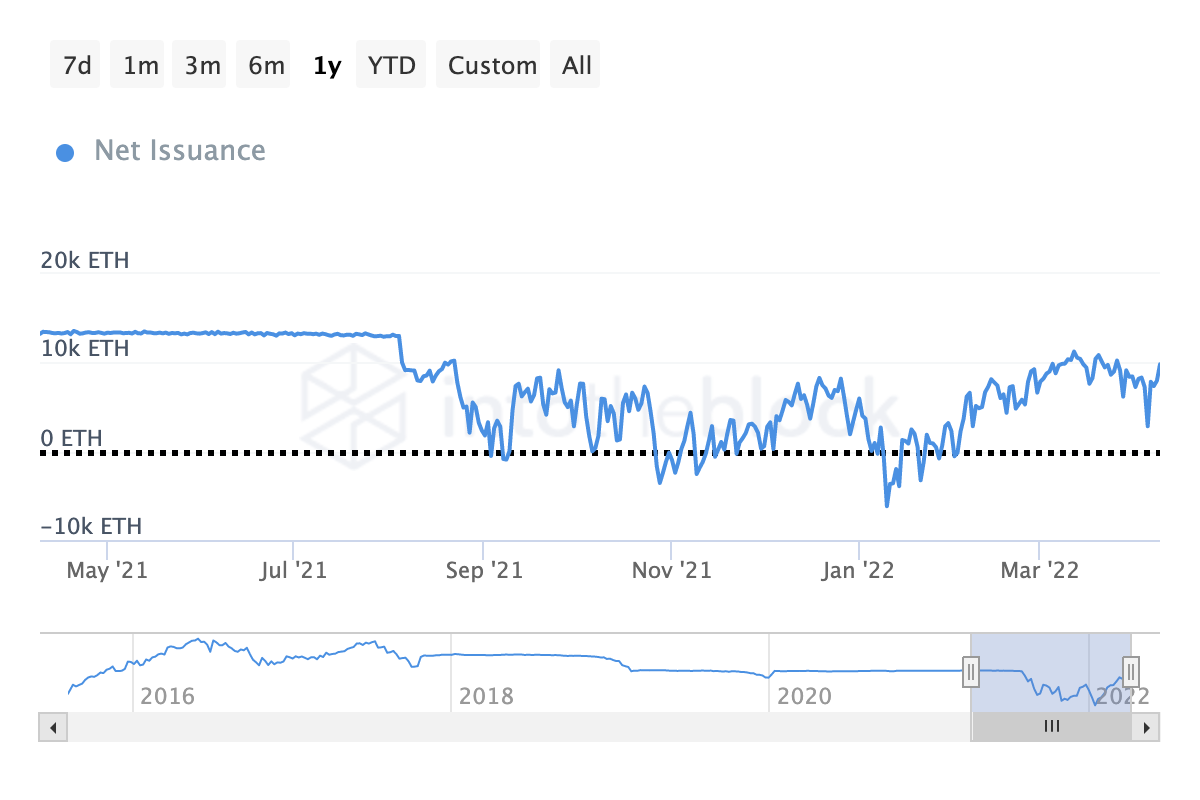The image size is (1200, 800).
Task: Open the Custom date range picker
Action: pos(492,65)
